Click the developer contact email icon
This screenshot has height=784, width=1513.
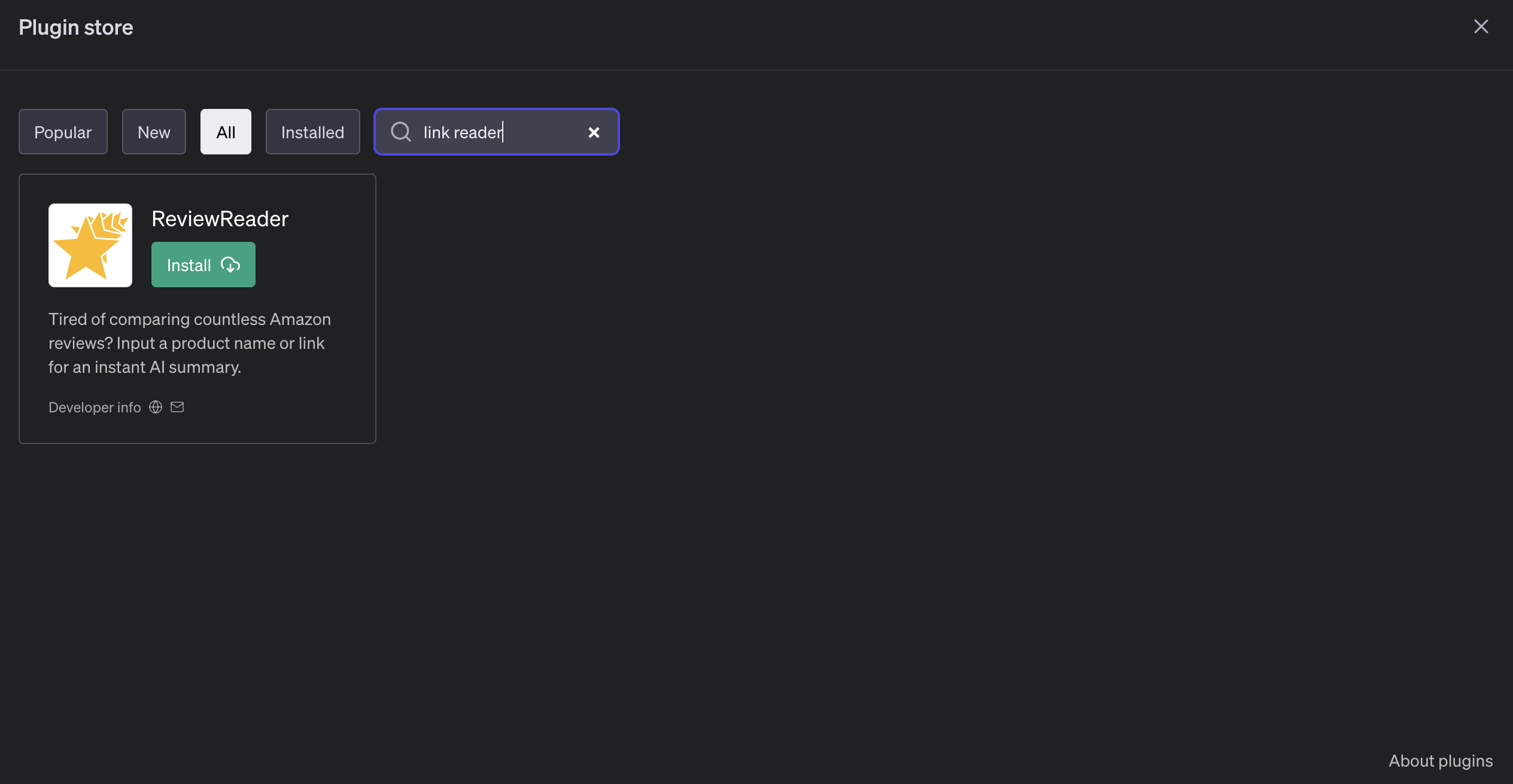pos(177,407)
